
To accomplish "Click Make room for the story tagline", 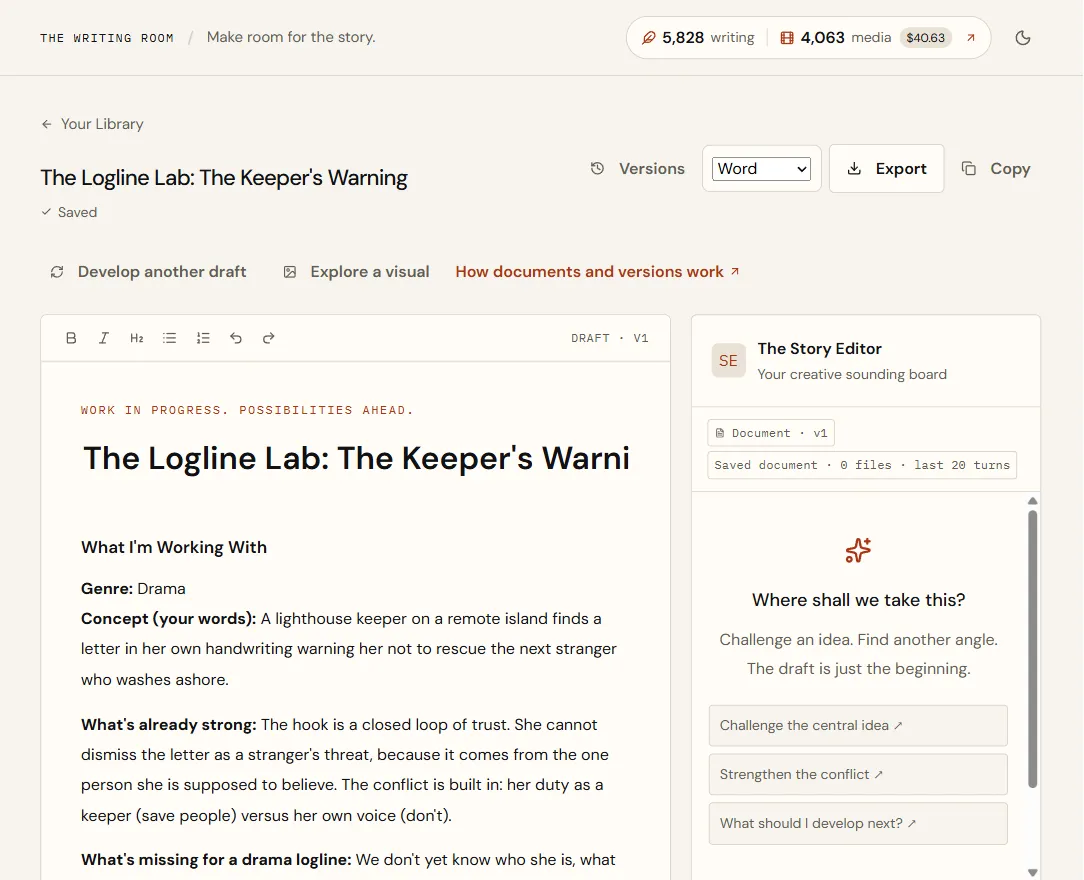I will [291, 37].
